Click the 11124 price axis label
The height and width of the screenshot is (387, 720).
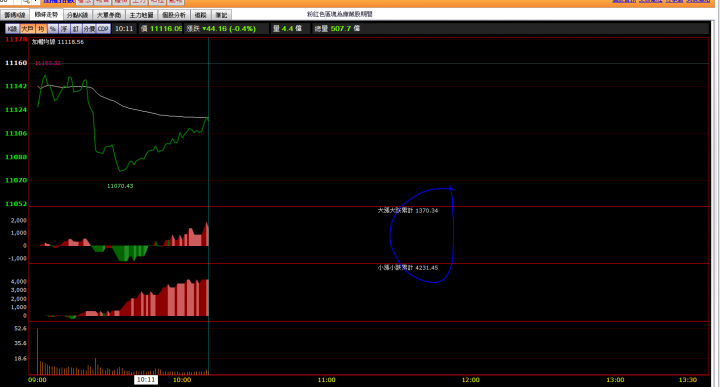[x=16, y=110]
